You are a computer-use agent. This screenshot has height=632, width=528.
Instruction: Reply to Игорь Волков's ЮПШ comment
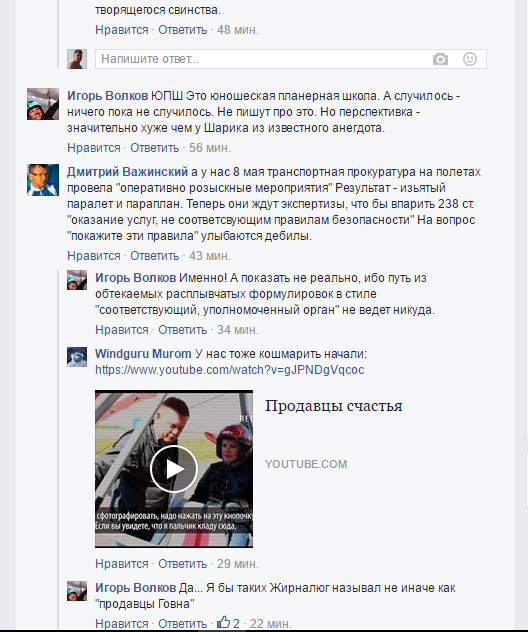pyautogui.click(x=154, y=148)
